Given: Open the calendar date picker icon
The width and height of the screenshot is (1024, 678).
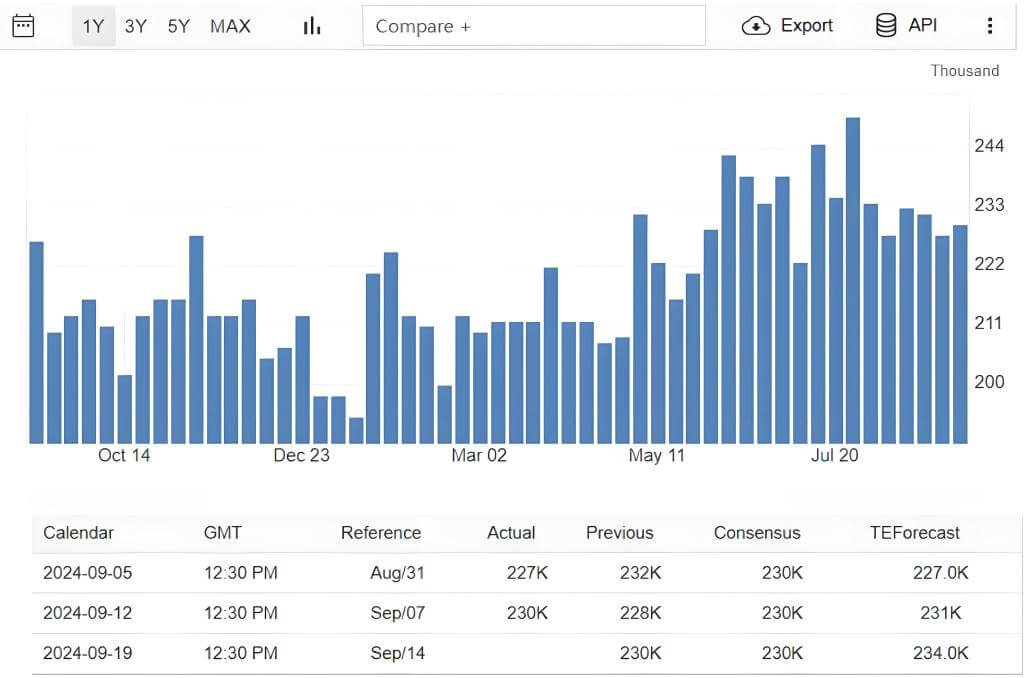Looking at the screenshot, I should [x=23, y=26].
